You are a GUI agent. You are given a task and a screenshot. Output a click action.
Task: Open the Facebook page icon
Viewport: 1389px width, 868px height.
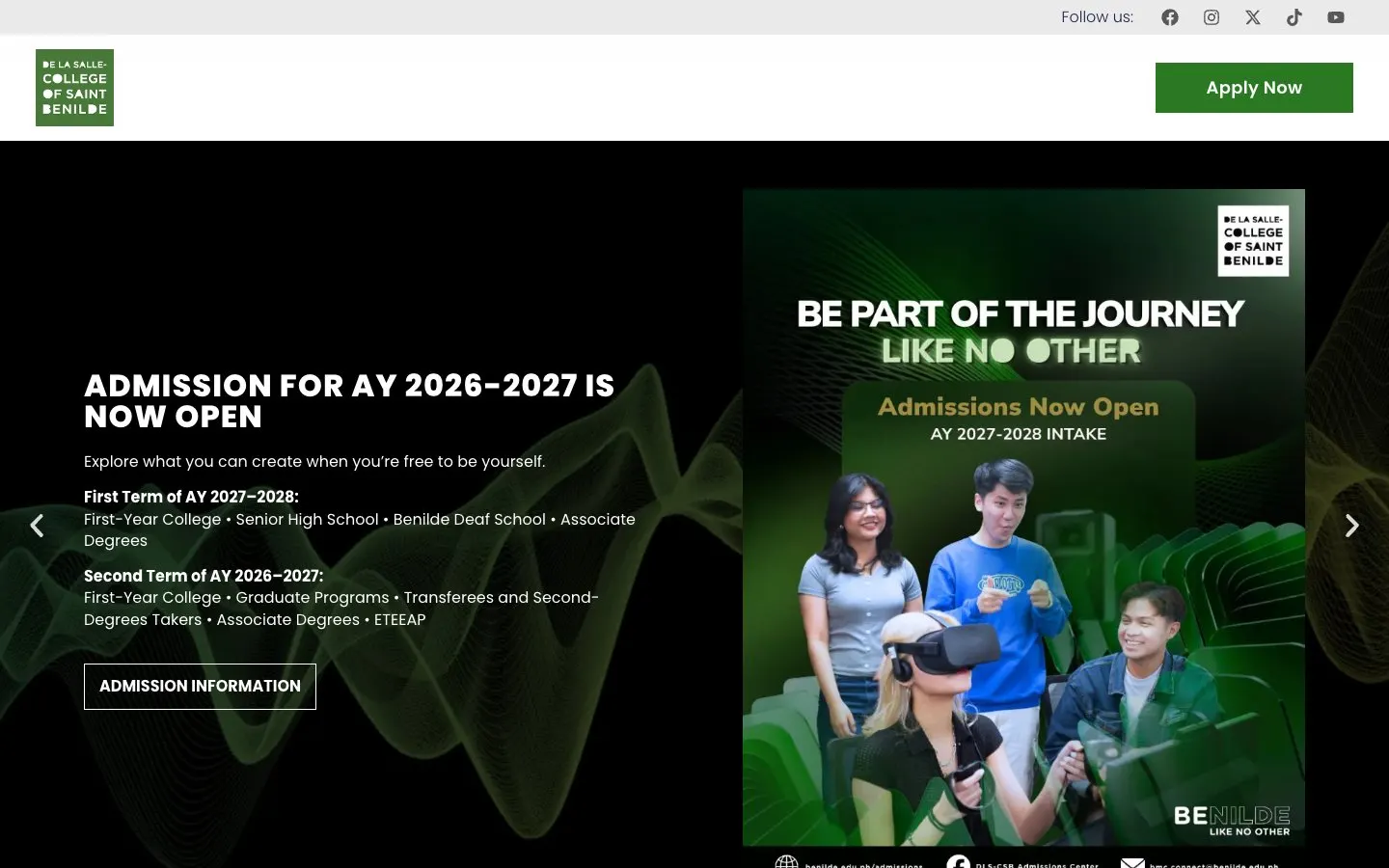tap(1170, 17)
